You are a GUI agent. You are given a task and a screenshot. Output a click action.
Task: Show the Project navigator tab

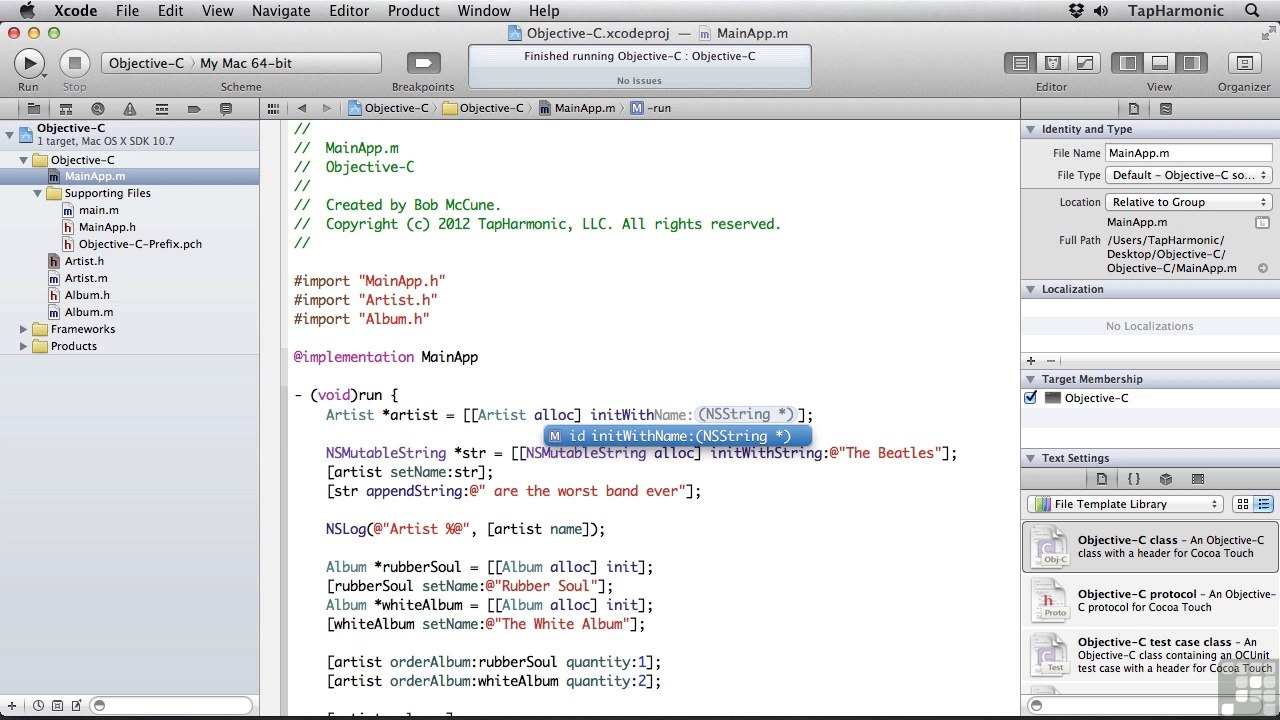pyautogui.click(x=33, y=108)
